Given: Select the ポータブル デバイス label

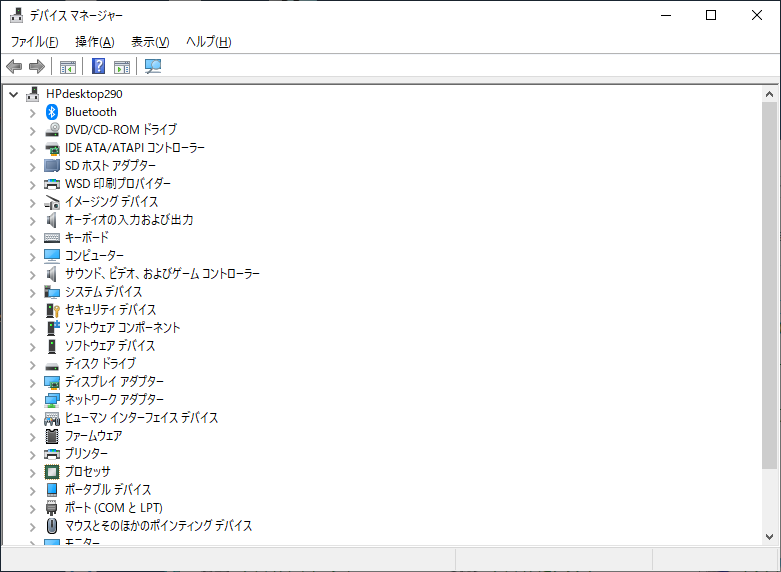Looking at the screenshot, I should (x=108, y=490).
